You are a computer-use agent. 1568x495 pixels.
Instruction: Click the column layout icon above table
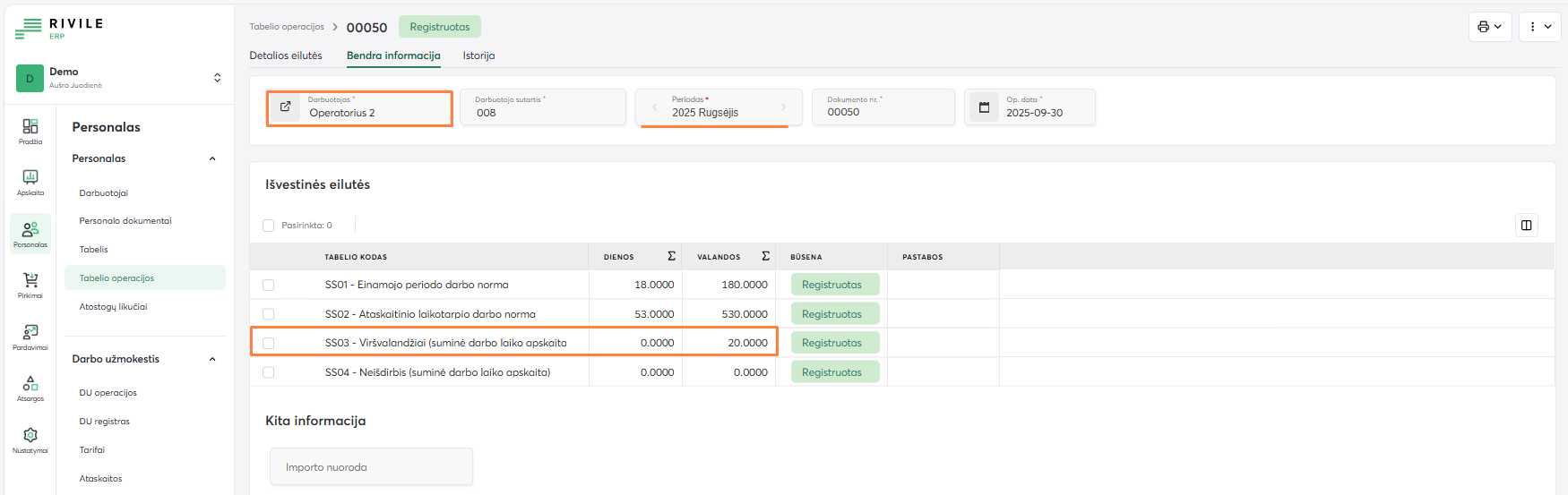click(x=1526, y=226)
